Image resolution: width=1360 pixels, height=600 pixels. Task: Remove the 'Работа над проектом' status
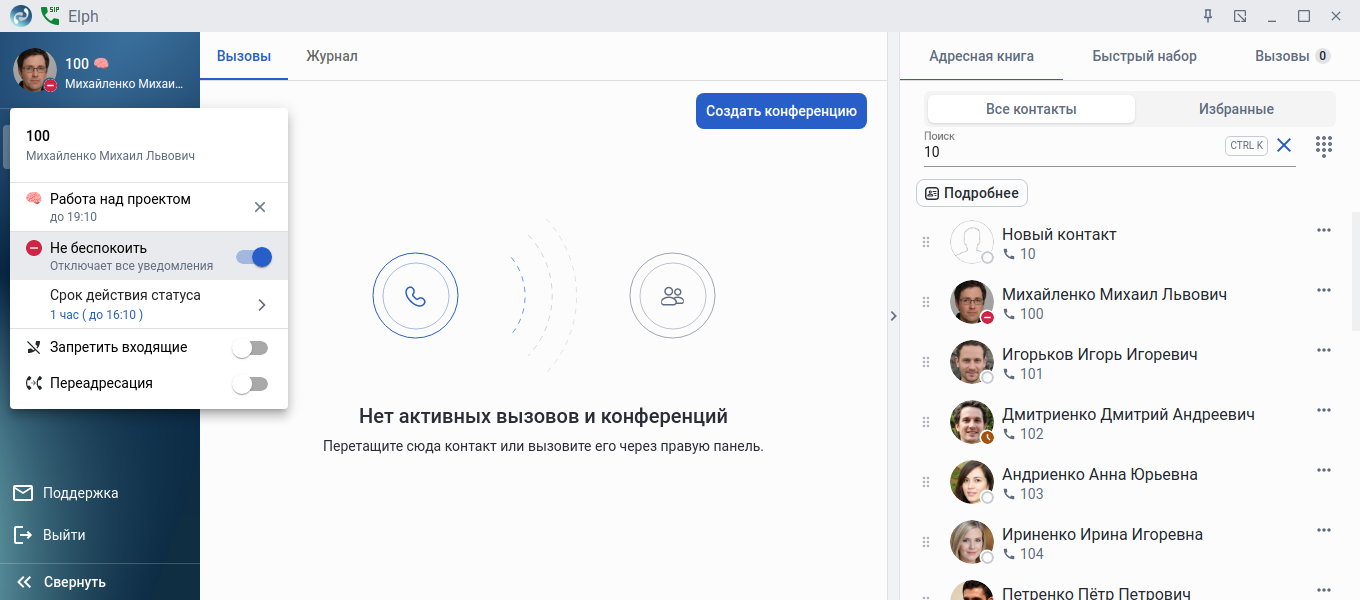(x=260, y=207)
